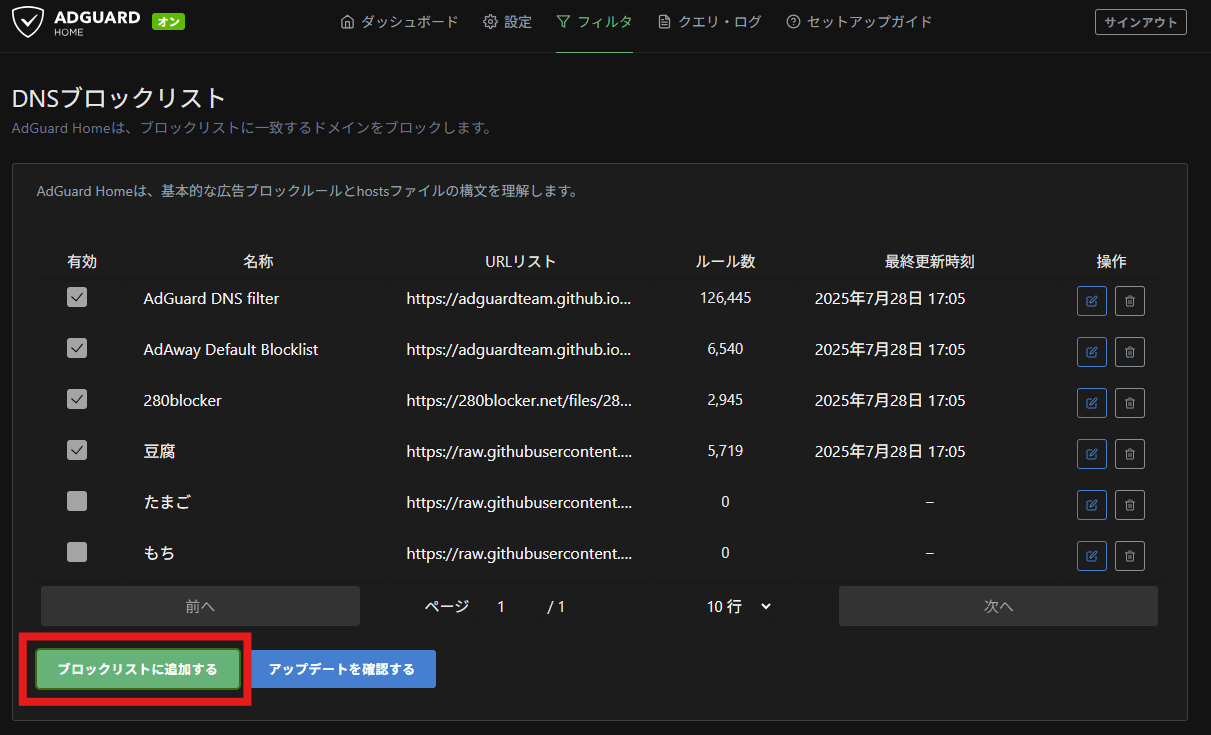Select the フィルタ menu
This screenshot has height=735, width=1211.
pyautogui.click(x=594, y=22)
